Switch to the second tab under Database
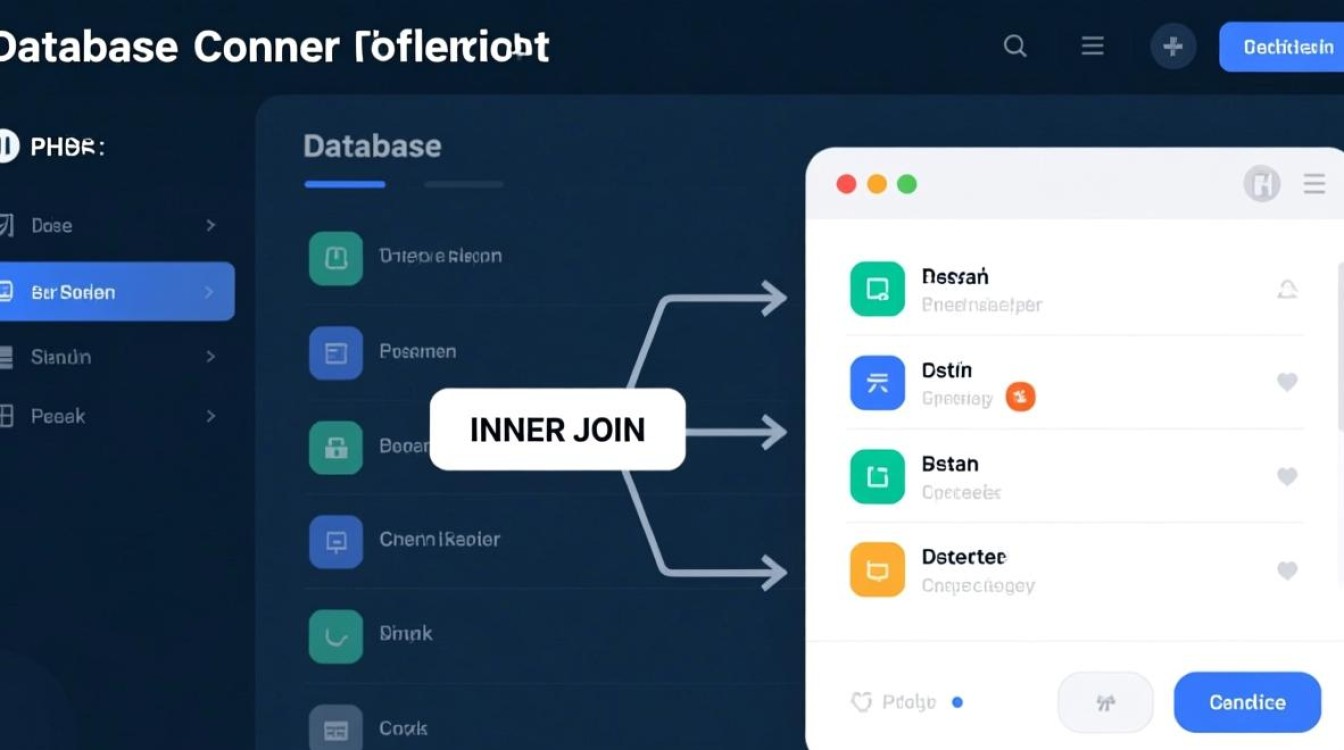 click(x=463, y=185)
